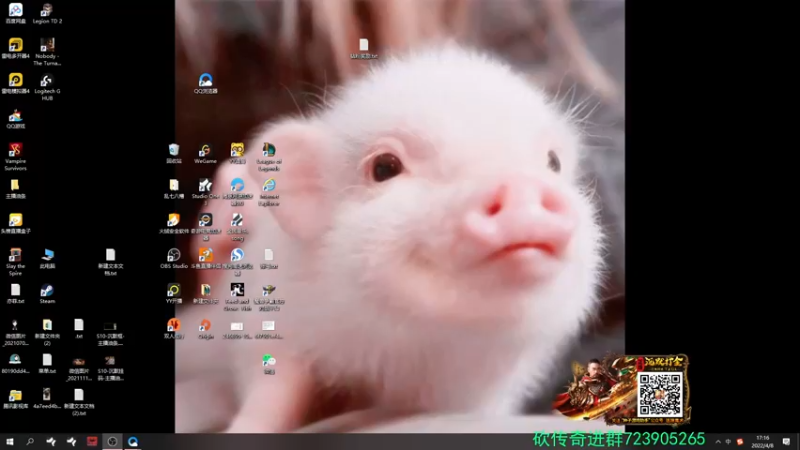
Task: Expand the system tray hidden icons chevron
Action: click(718, 442)
